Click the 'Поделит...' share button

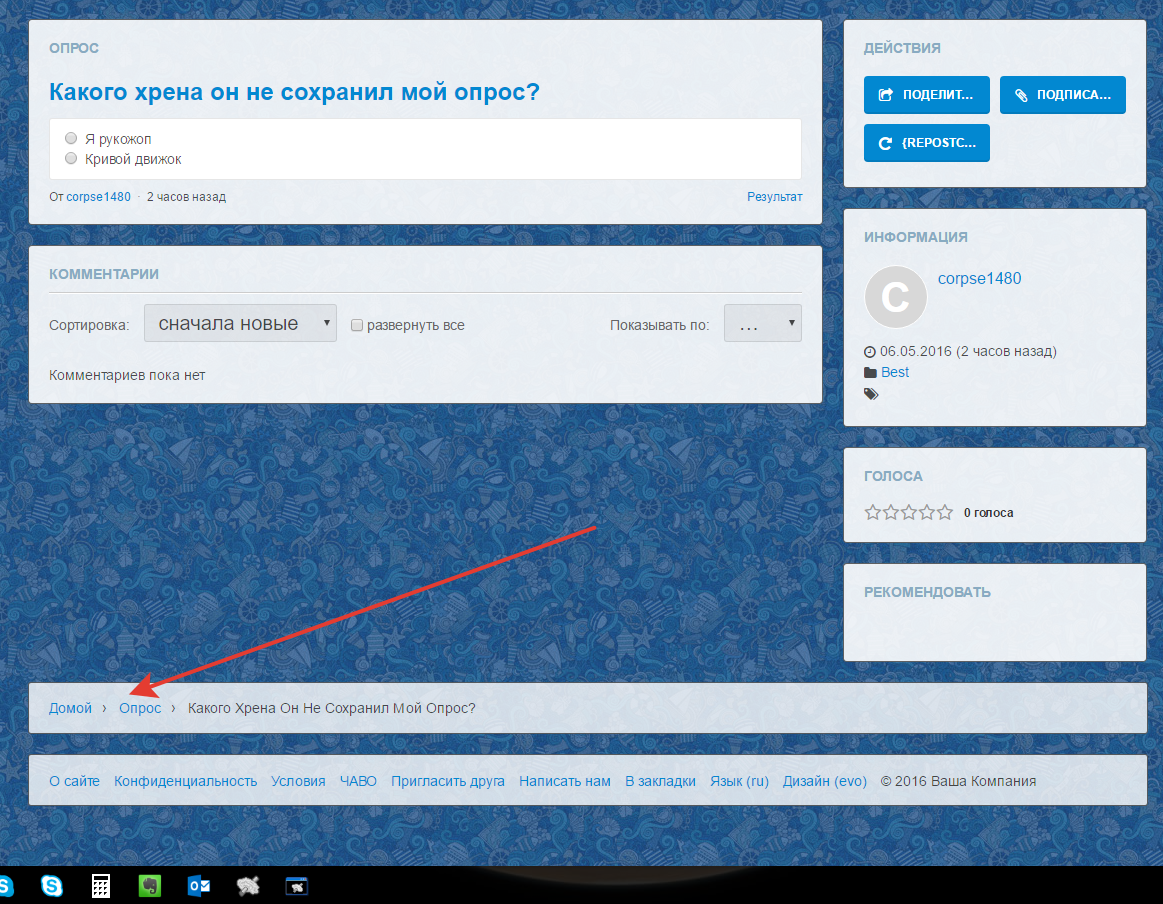tap(926, 95)
